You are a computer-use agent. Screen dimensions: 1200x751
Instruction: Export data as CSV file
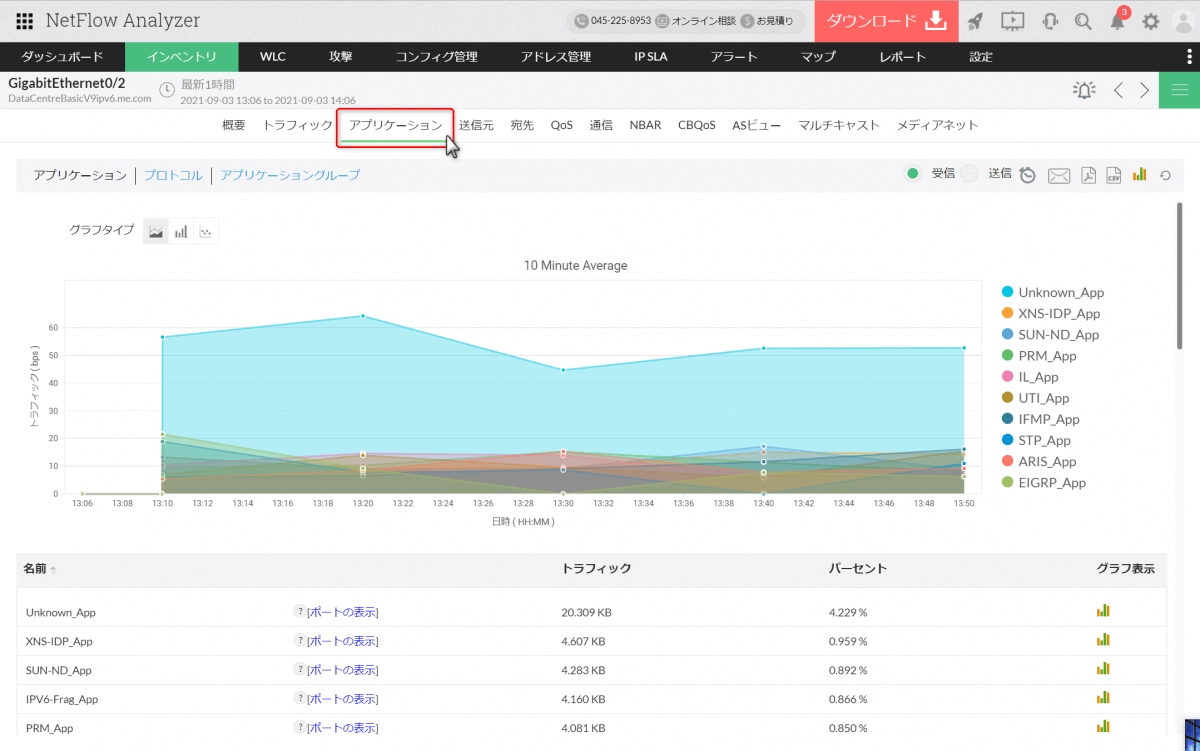(x=1113, y=175)
